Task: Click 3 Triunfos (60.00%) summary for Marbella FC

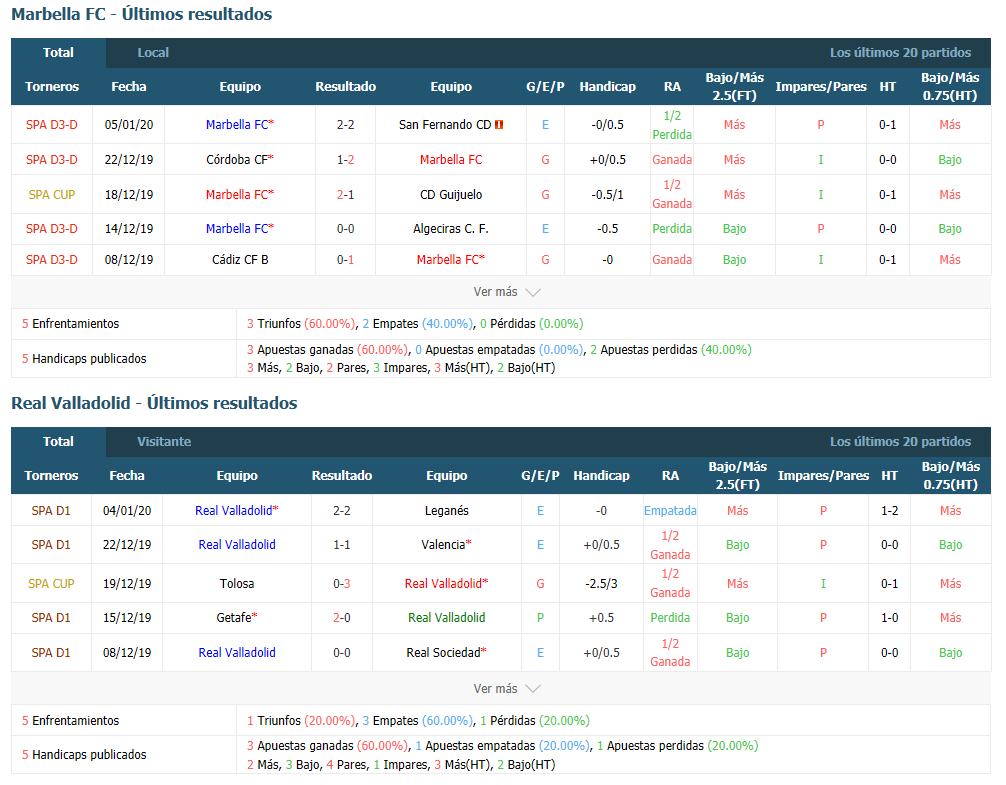Action: pyautogui.click(x=301, y=324)
